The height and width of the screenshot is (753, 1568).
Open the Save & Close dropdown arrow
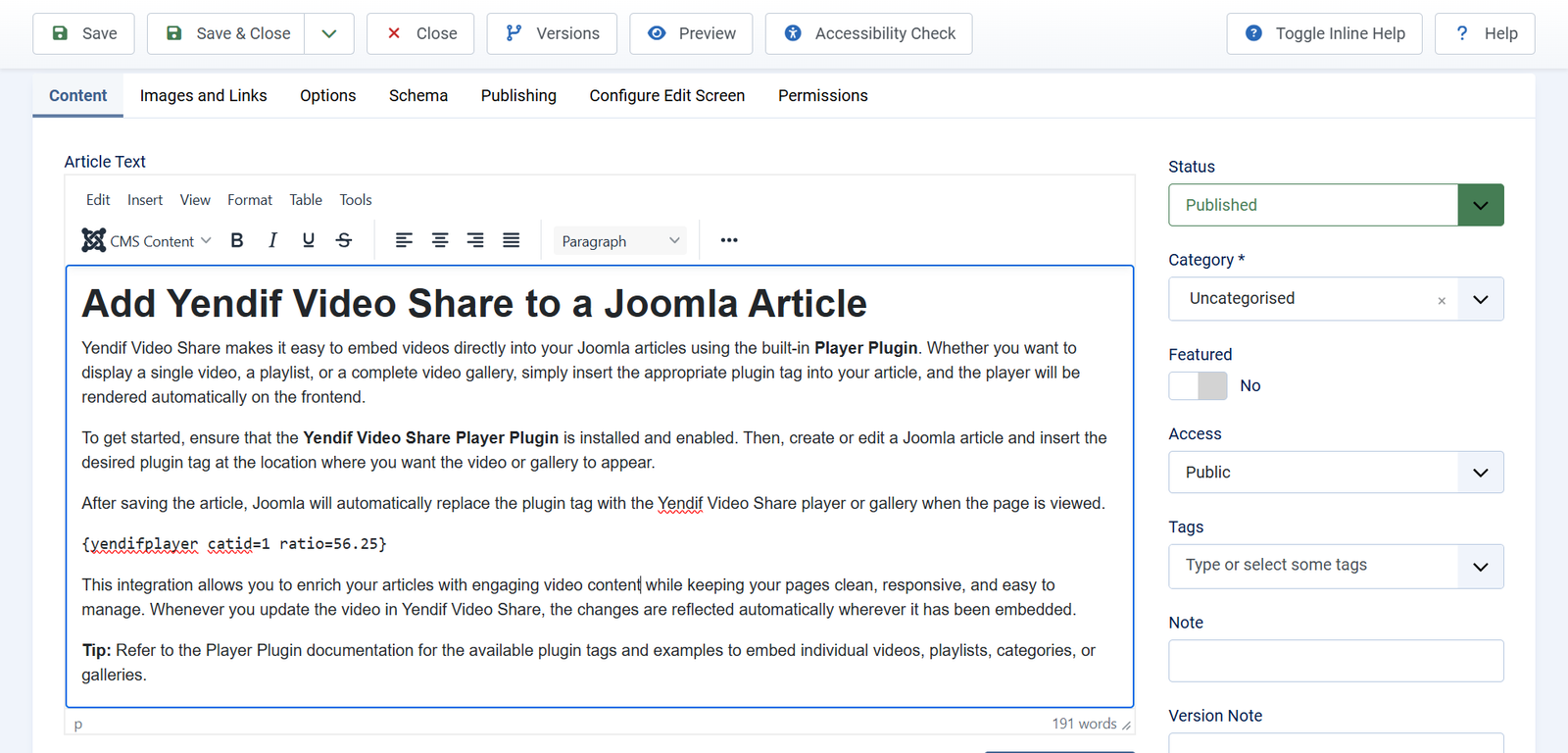pos(329,33)
